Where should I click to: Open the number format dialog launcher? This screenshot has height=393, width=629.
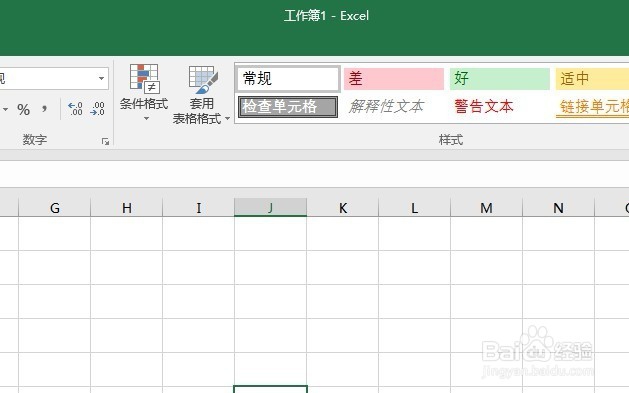click(106, 141)
